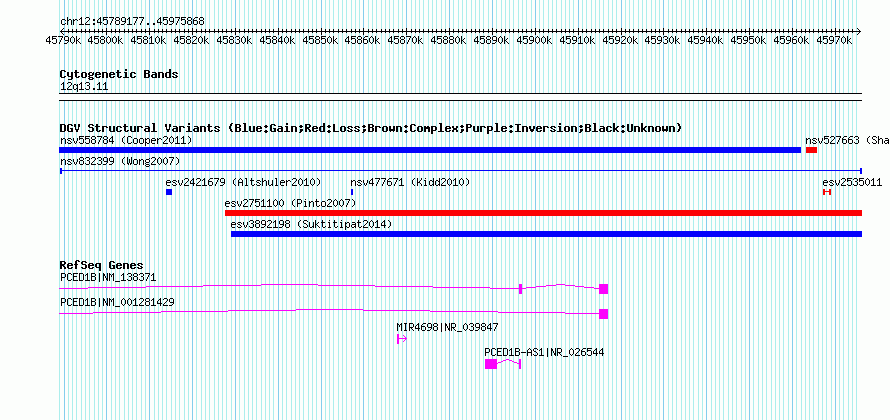The height and width of the screenshot is (420, 890).
Task: Open the RefSeq Genes track heading
Action: [x=102, y=265]
